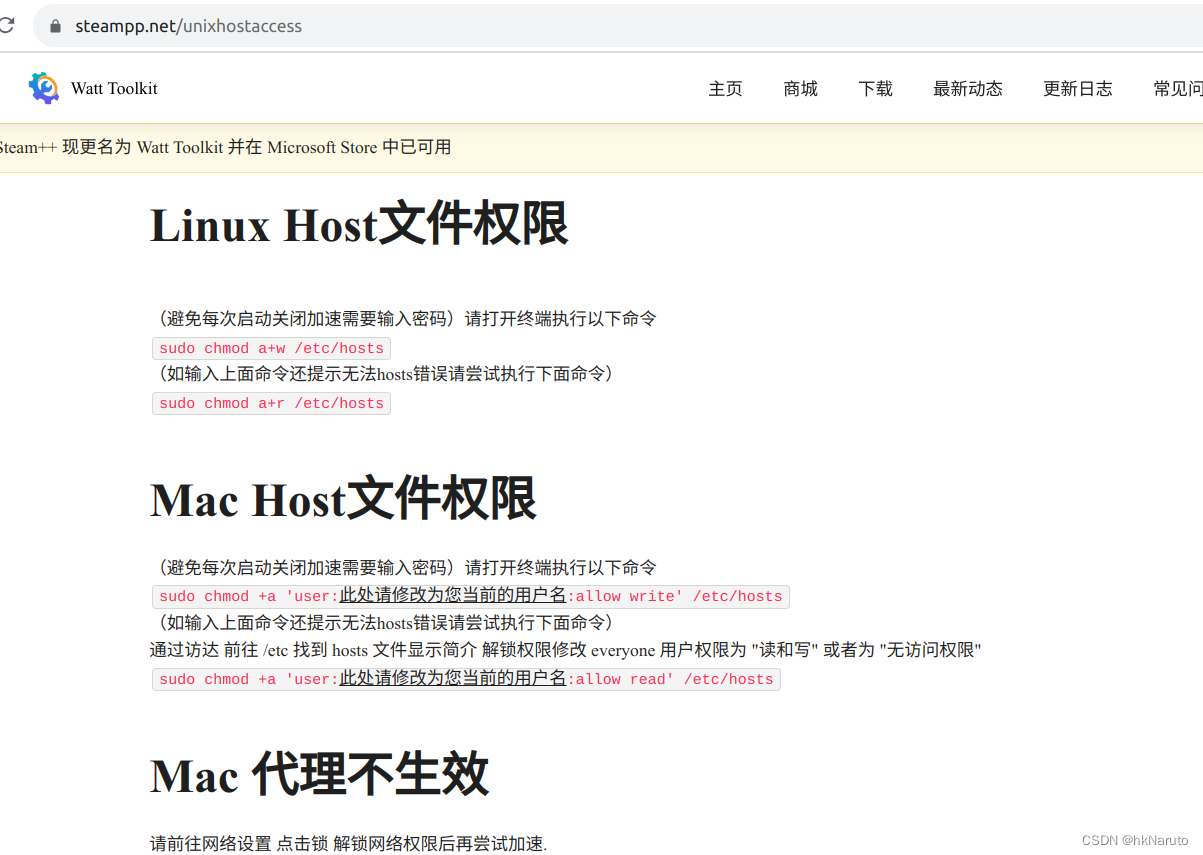This screenshot has width=1203, height=855.
Task: Open the cut-off 常见问 nav item
Action: pyautogui.click(x=1178, y=88)
